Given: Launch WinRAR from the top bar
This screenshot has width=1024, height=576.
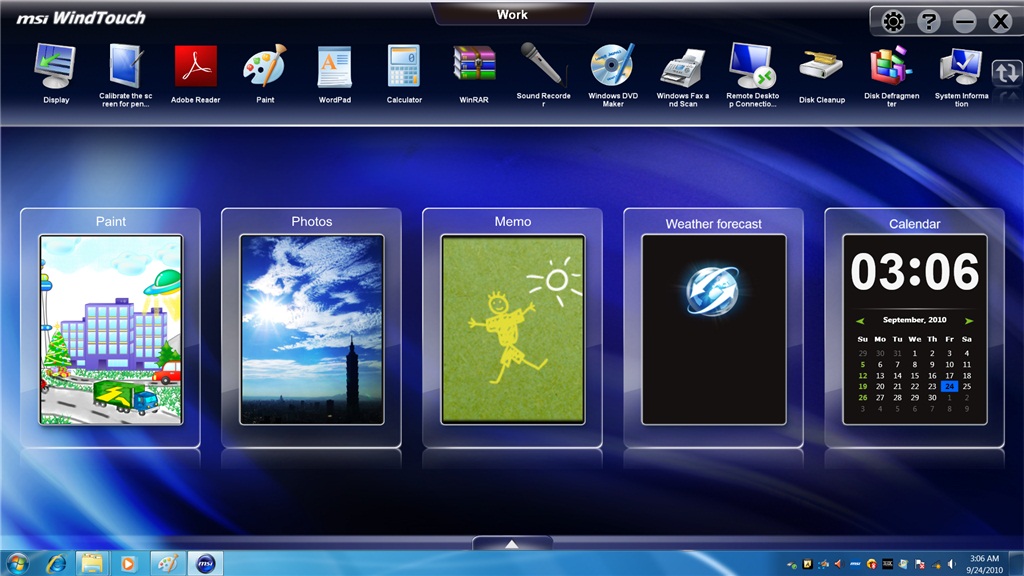Looking at the screenshot, I should pos(474,66).
